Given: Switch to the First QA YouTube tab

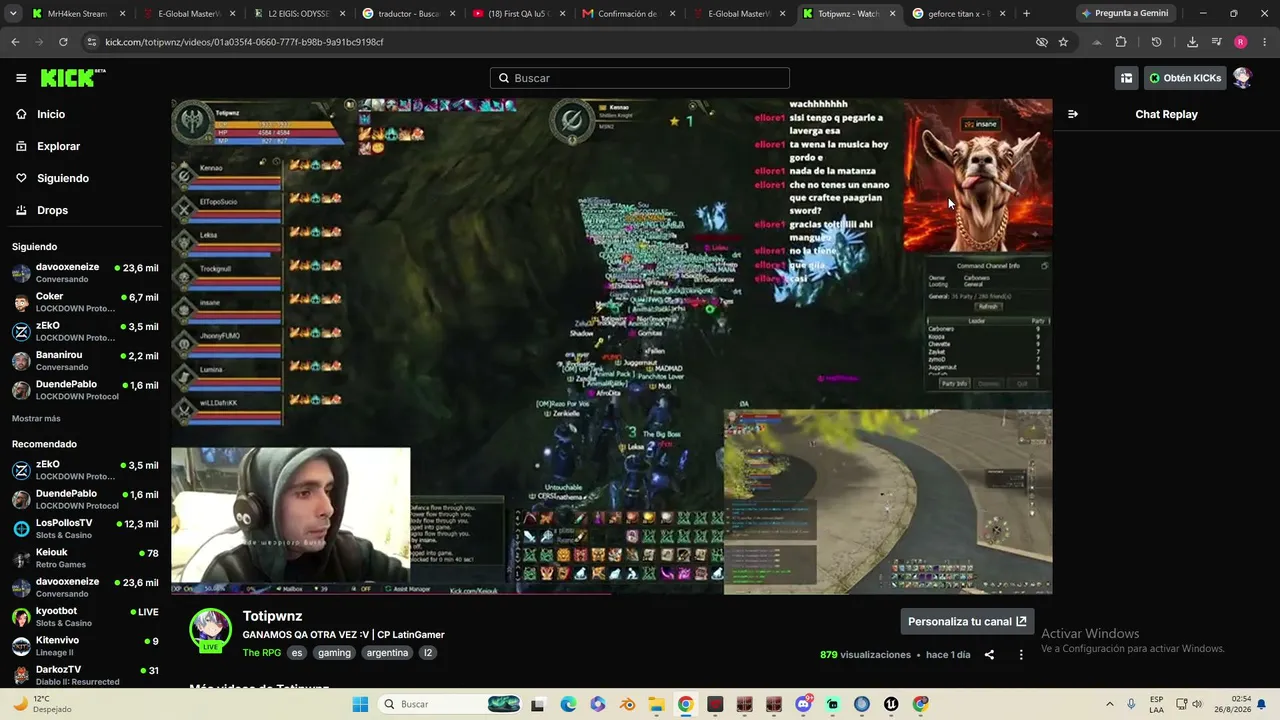Looking at the screenshot, I should [x=518, y=14].
